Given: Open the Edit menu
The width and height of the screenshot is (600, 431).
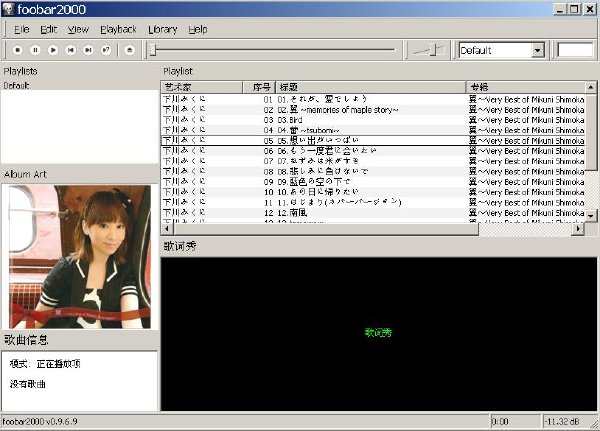Looking at the screenshot, I should click(49, 29).
